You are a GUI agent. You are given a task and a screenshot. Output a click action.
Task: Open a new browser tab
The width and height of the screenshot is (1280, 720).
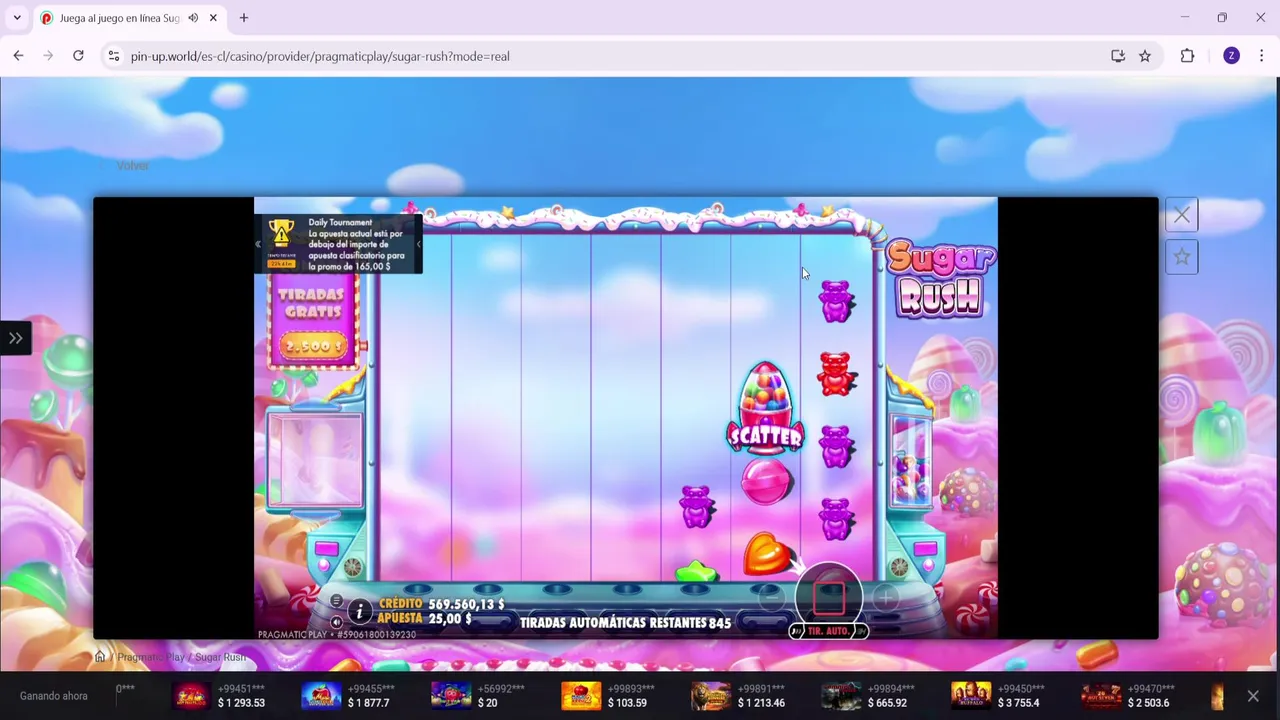pos(243,18)
